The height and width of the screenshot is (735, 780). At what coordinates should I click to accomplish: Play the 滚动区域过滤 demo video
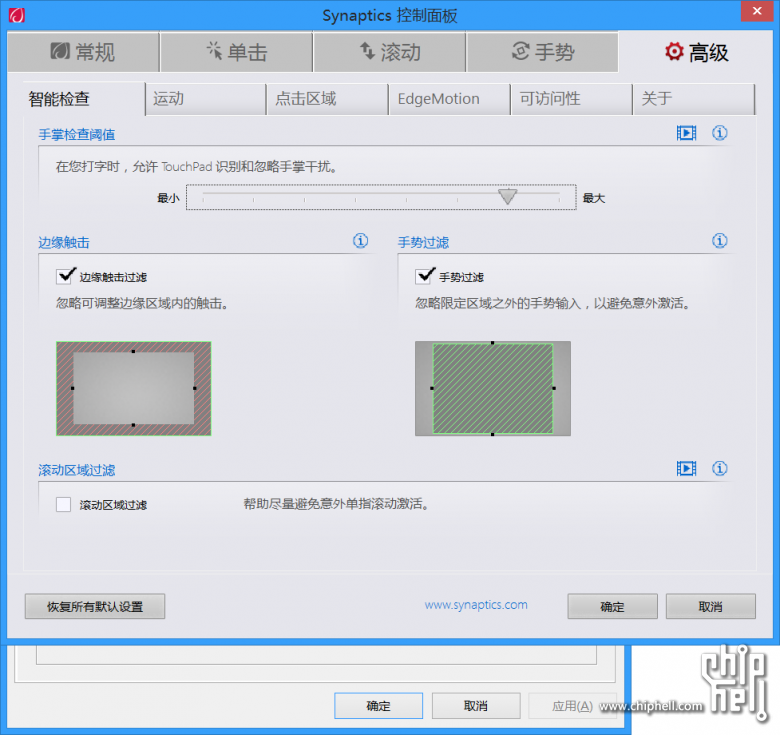point(686,468)
